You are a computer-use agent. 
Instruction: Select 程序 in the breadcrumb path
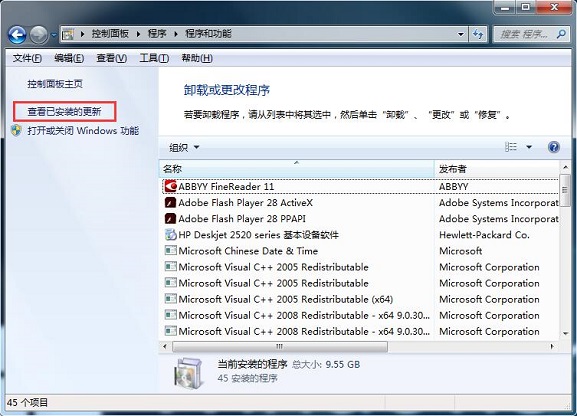tap(157, 34)
